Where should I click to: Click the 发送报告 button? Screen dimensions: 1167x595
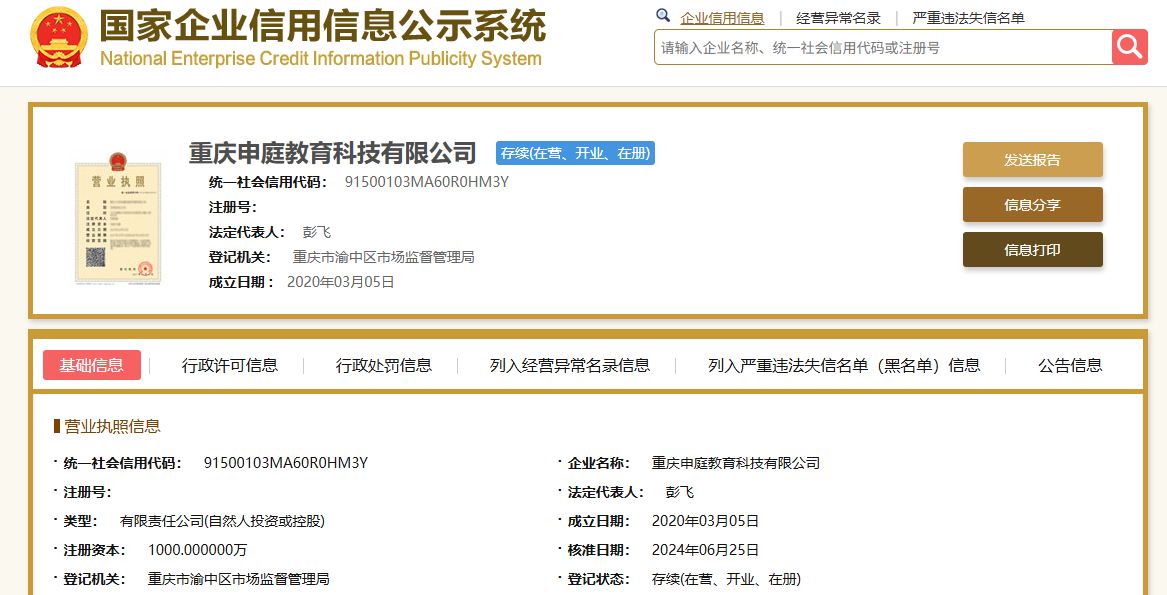pyautogui.click(x=1032, y=159)
